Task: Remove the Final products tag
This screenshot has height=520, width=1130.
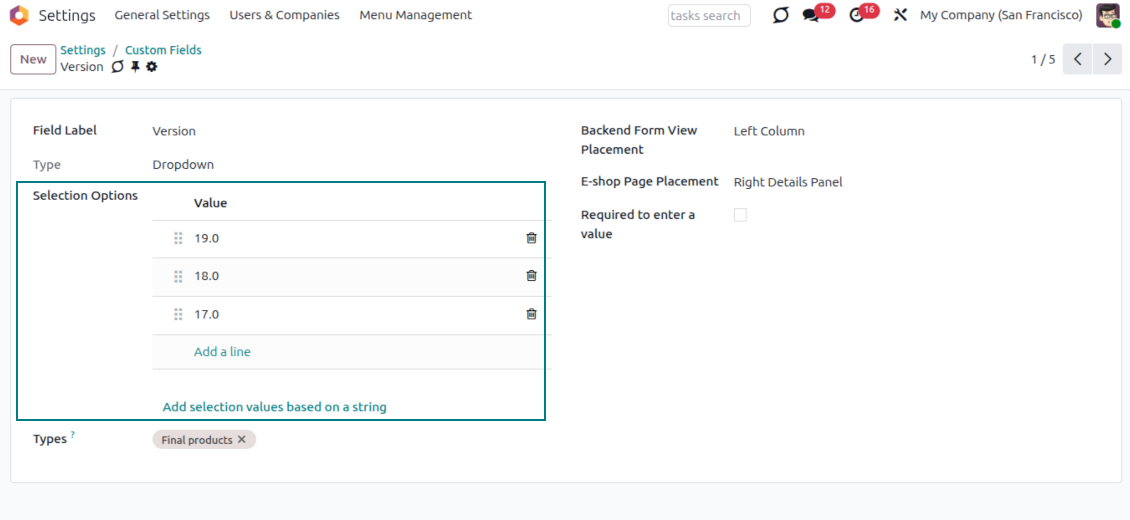Action: pos(242,440)
